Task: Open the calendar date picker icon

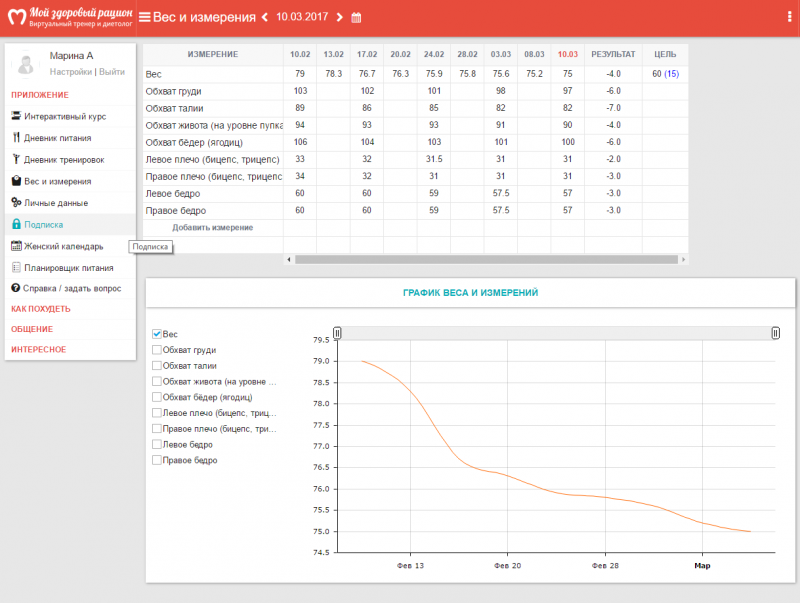Action: pos(356,17)
